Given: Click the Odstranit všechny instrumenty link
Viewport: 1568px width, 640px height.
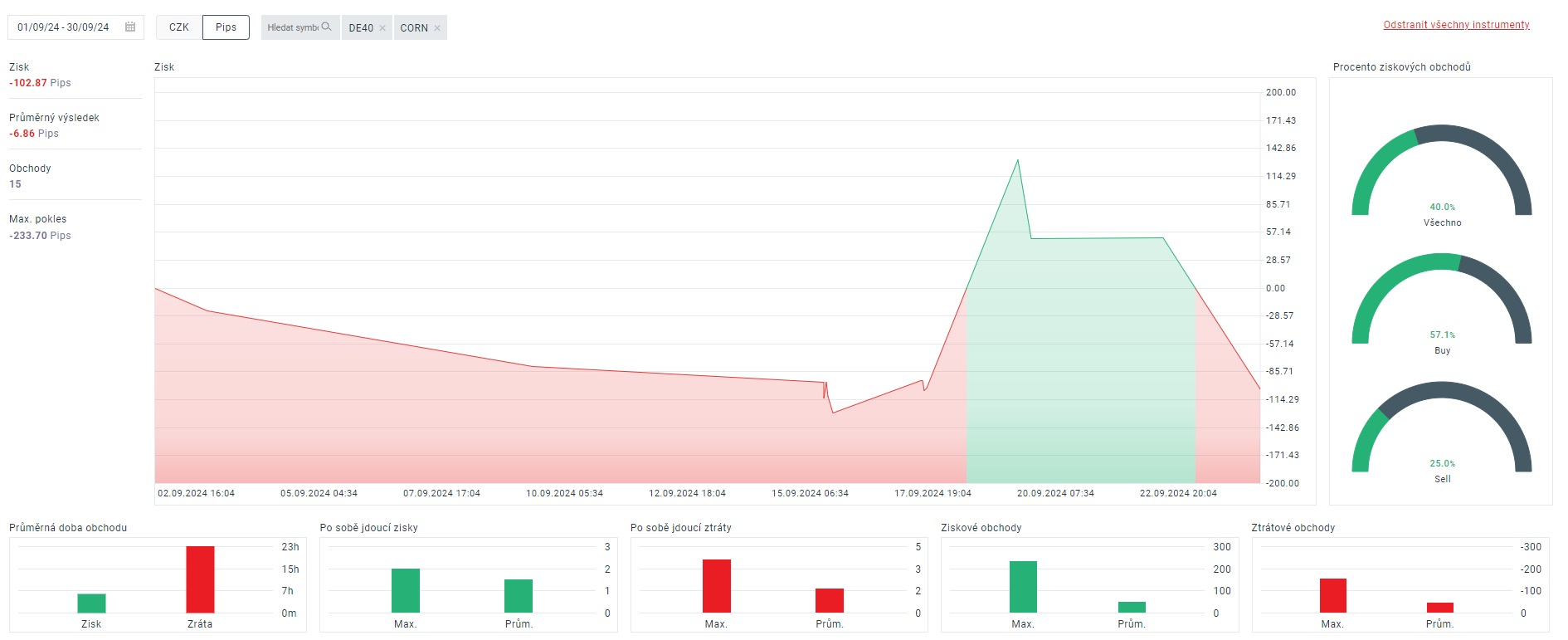Looking at the screenshot, I should click(1456, 25).
